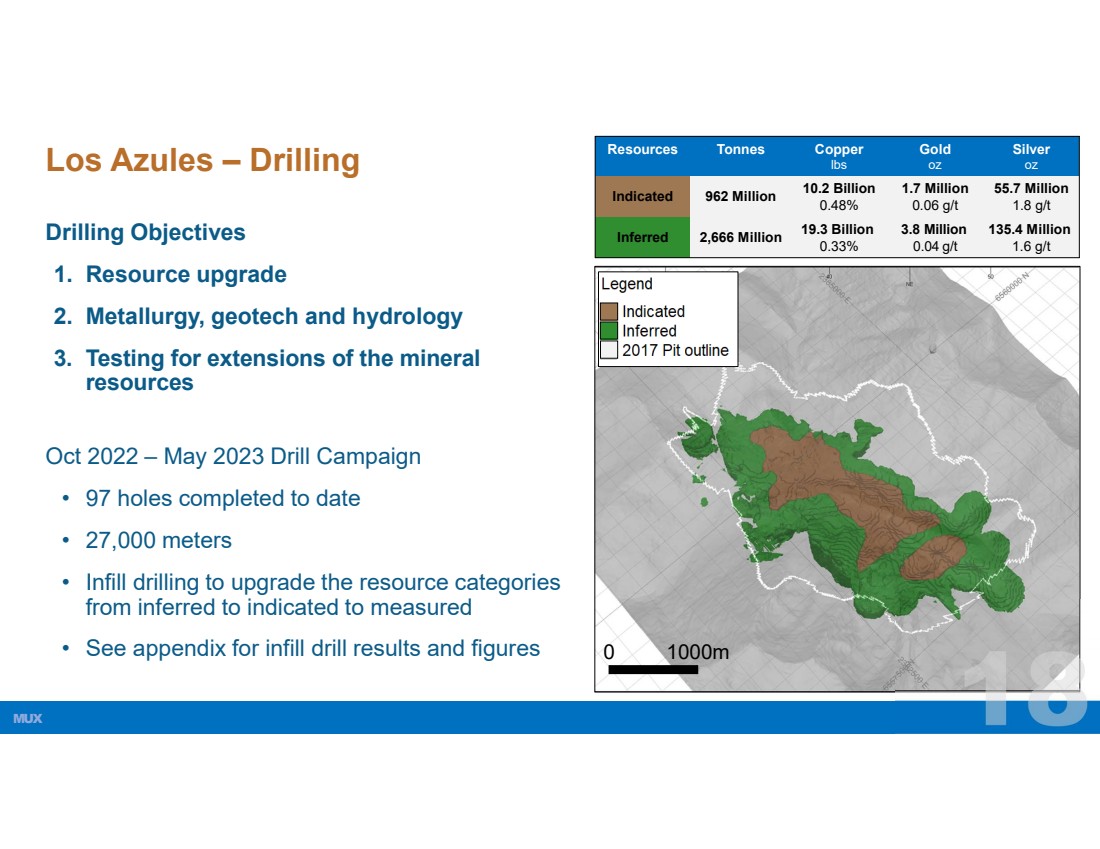
Task: Click the 962 Million tonnes cell
Action: click(x=740, y=196)
